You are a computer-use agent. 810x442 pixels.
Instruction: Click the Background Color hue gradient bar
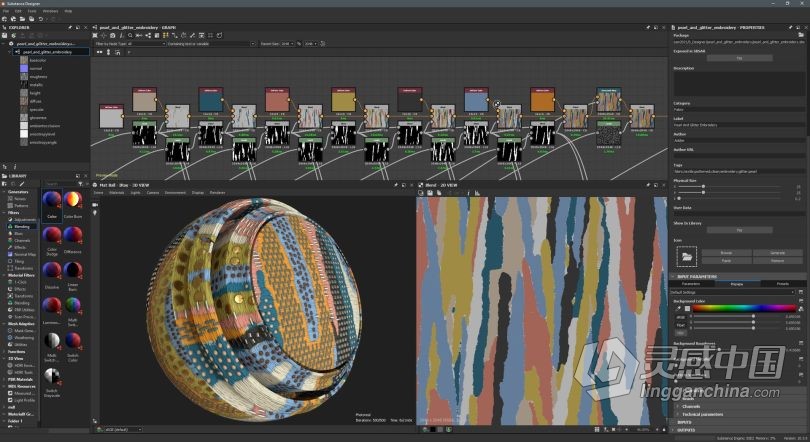[743, 308]
